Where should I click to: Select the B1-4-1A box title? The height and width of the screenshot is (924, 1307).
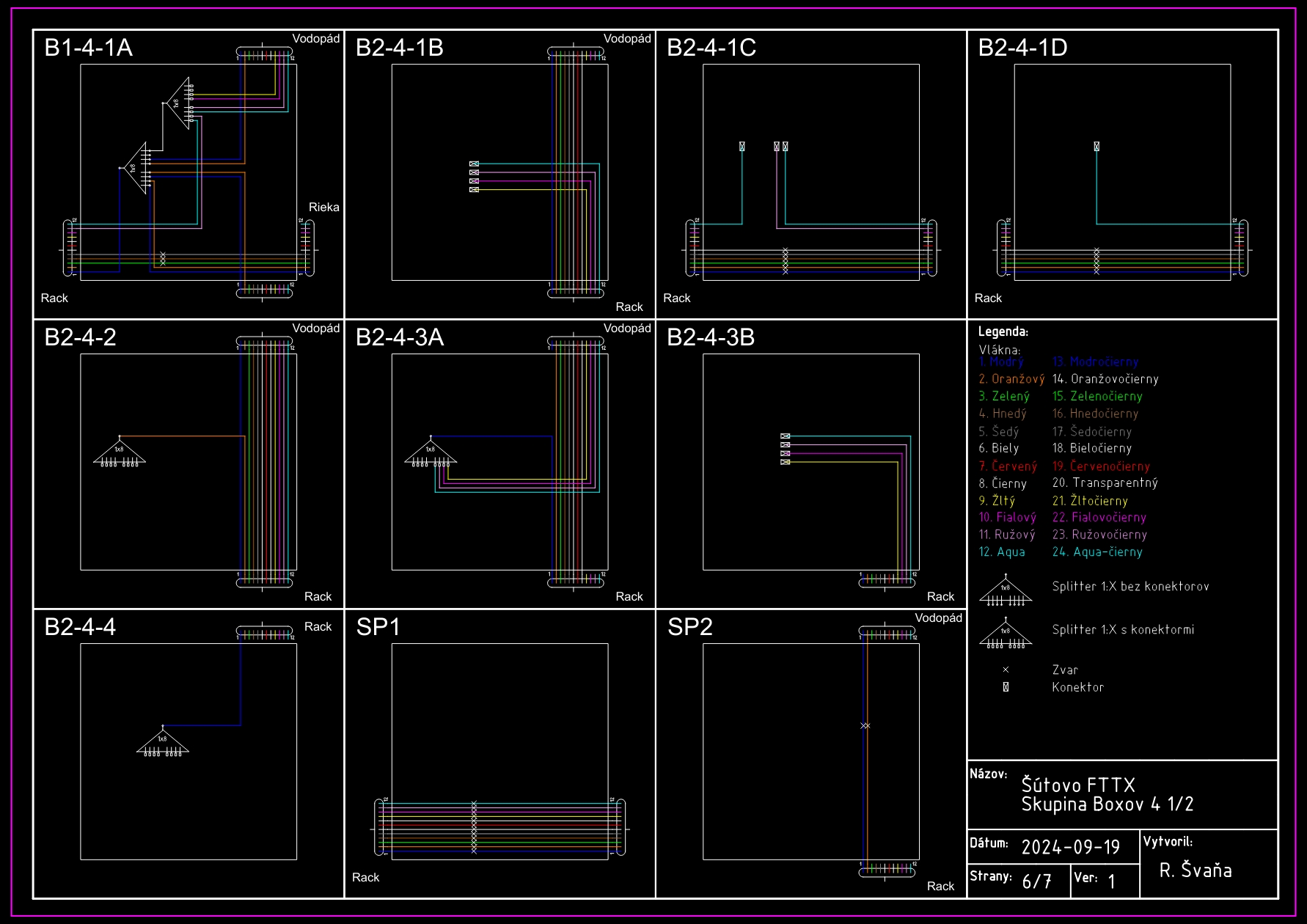[x=89, y=48]
